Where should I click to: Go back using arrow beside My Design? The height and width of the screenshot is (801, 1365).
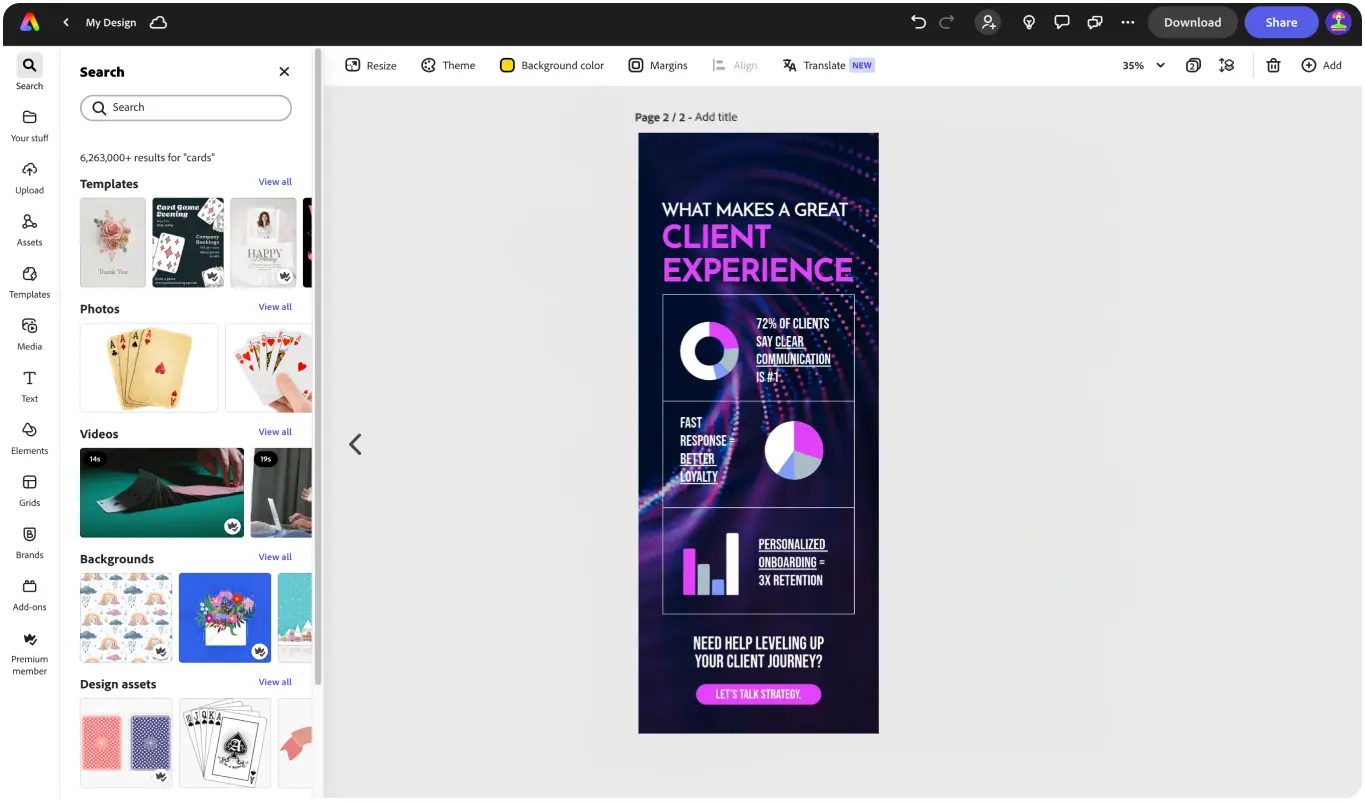(66, 22)
